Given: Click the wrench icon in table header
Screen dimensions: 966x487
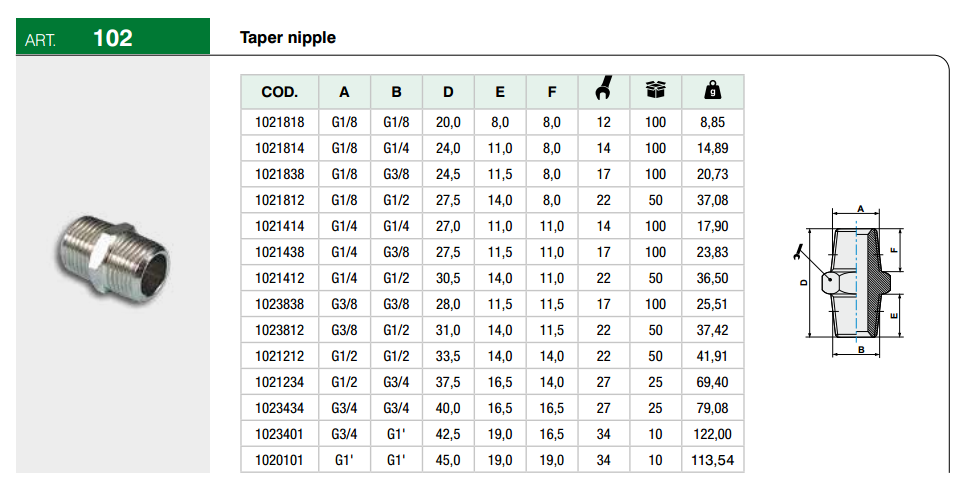Looking at the screenshot, I should coord(603,91).
